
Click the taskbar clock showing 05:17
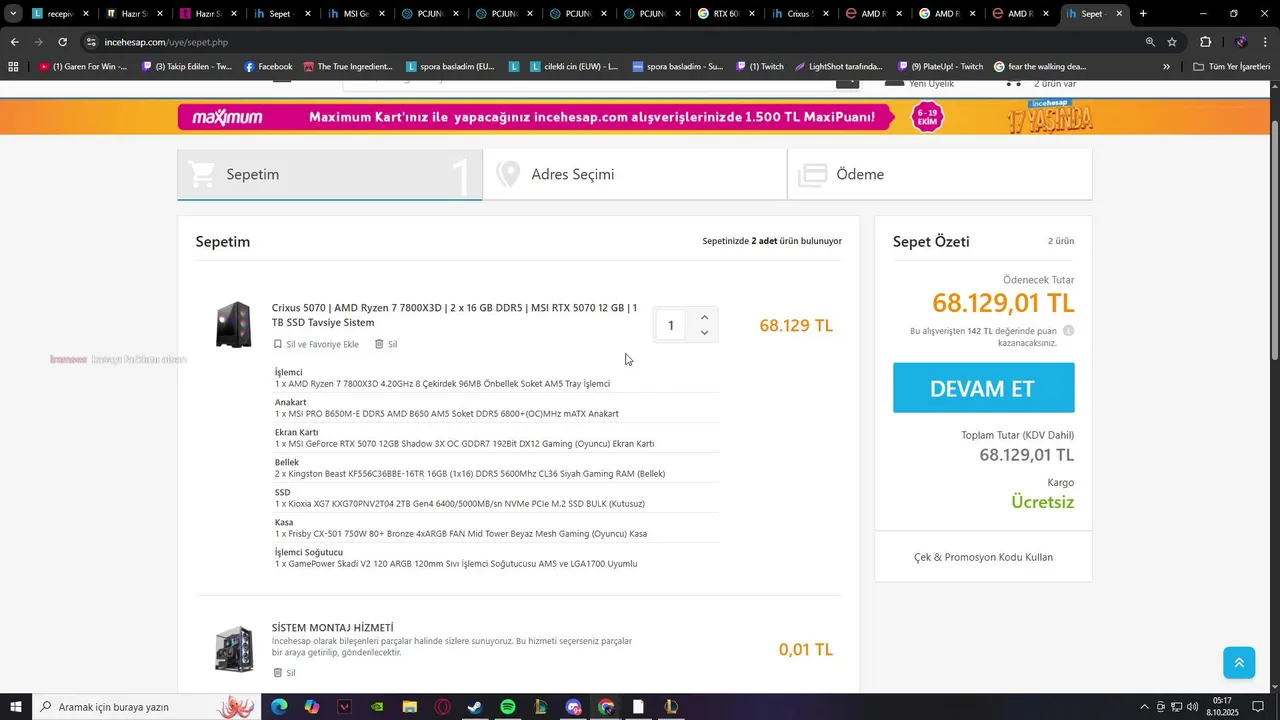pyautogui.click(x=1222, y=707)
